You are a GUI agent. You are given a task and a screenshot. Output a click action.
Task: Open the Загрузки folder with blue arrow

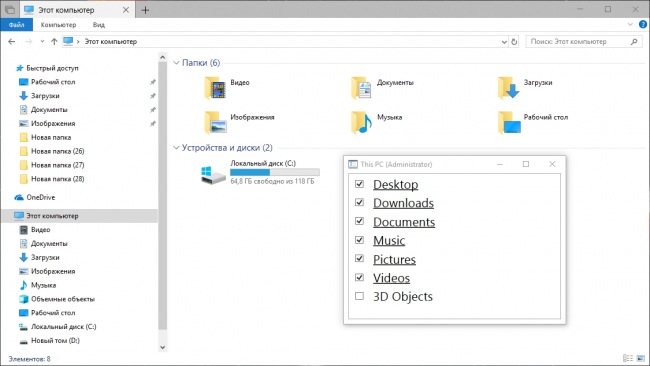[x=508, y=87]
